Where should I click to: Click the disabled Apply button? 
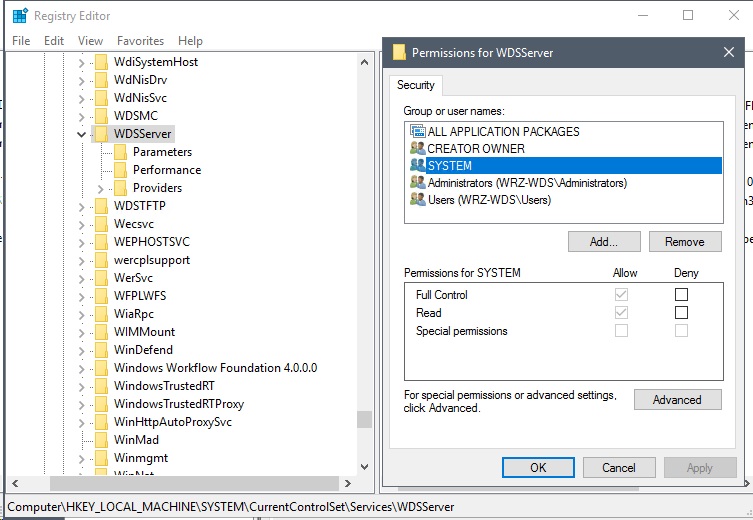click(x=700, y=468)
